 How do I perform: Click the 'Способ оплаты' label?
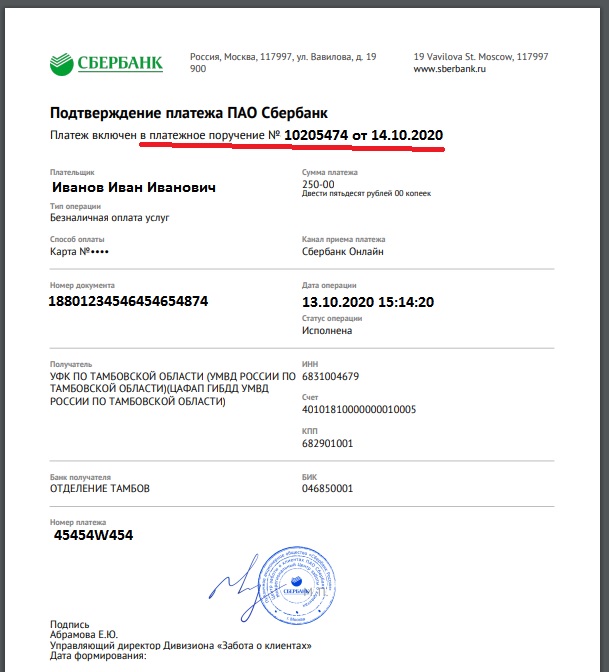pos(77,240)
